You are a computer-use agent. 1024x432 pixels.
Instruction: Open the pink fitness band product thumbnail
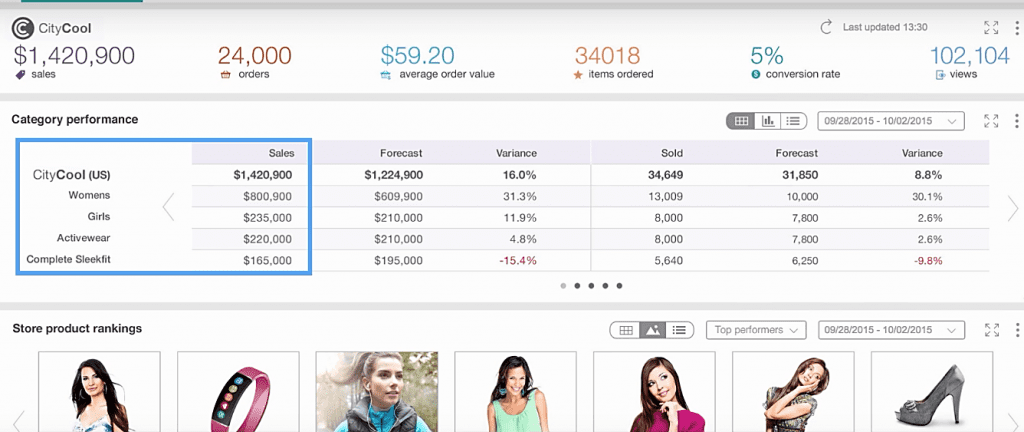[x=238, y=392]
